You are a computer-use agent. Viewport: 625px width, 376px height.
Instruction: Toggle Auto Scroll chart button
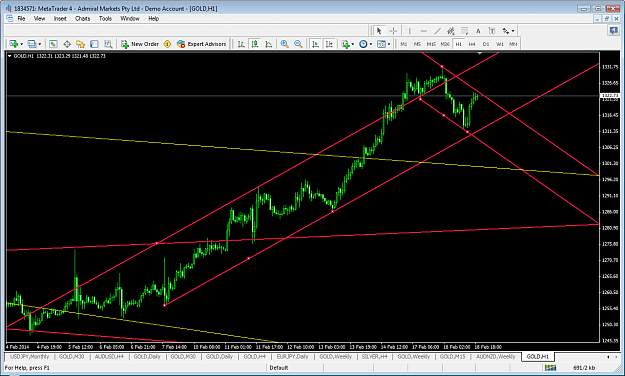pyautogui.click(x=315, y=44)
